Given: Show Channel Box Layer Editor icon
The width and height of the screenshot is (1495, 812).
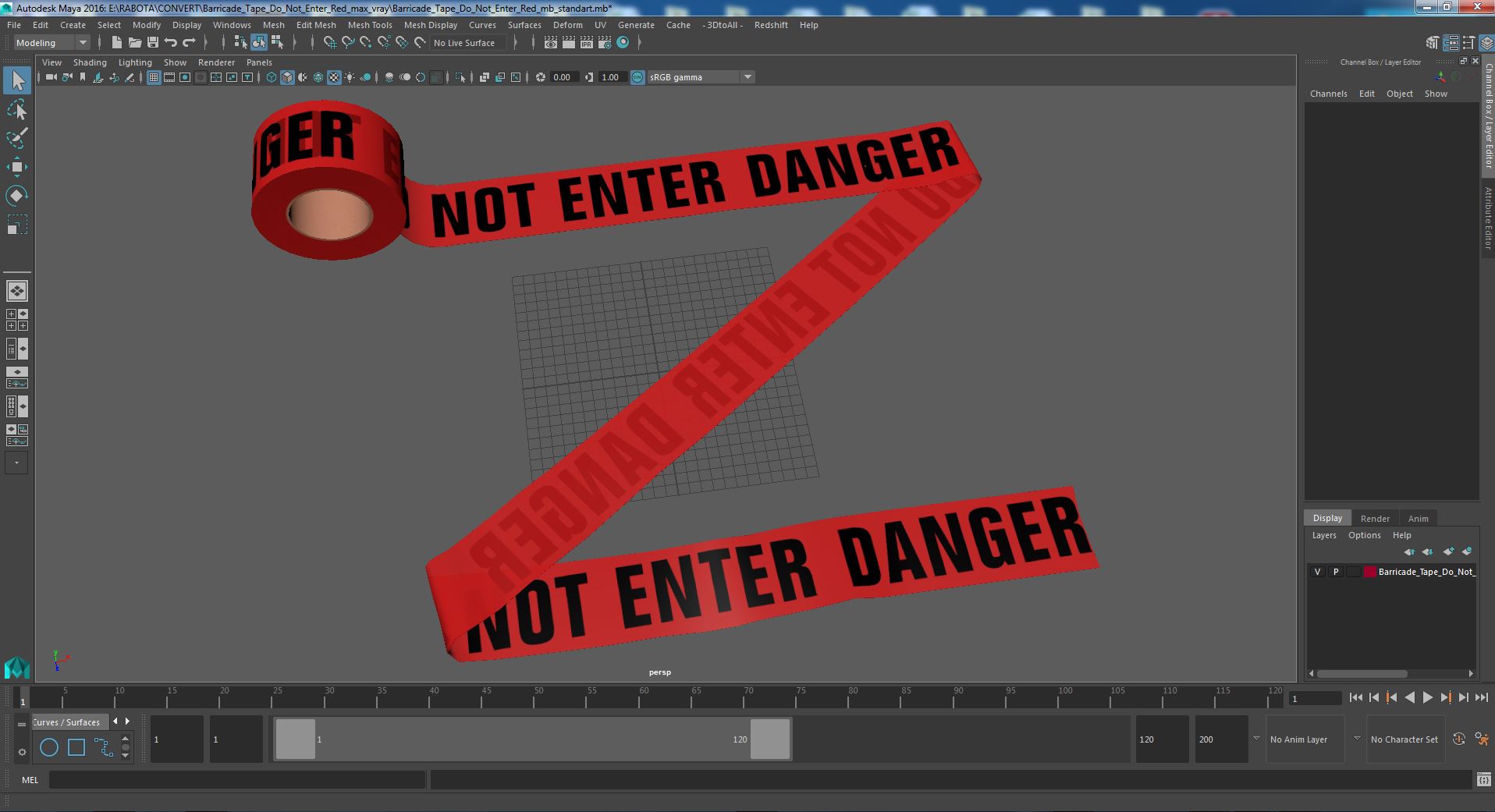Looking at the screenshot, I should (x=1486, y=43).
